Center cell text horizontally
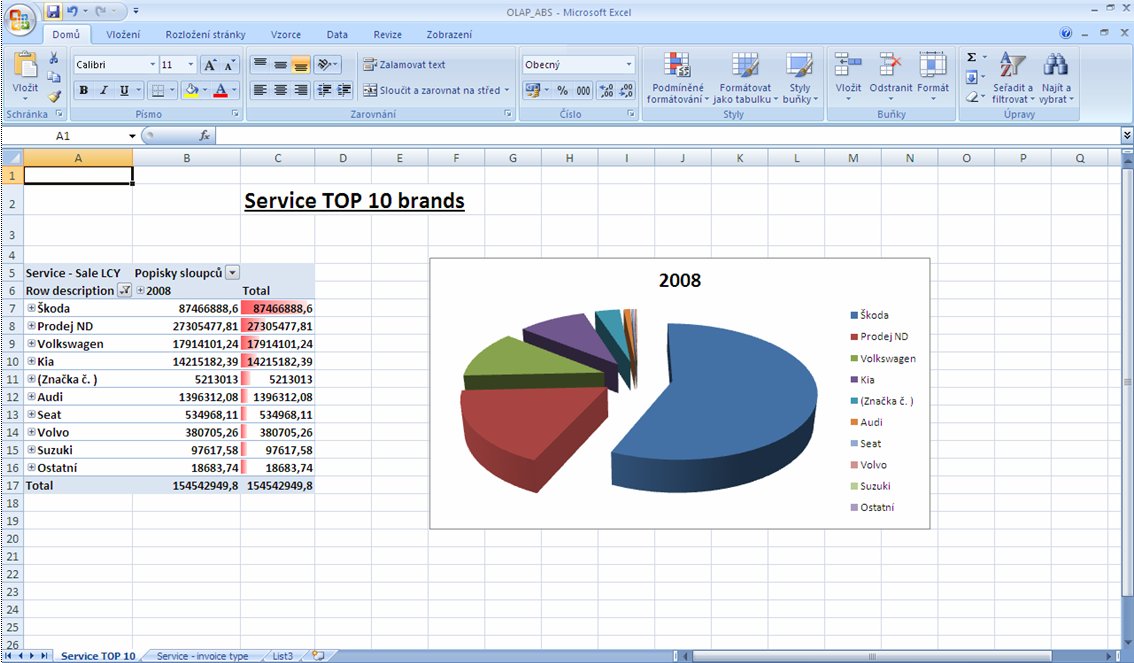The height and width of the screenshot is (663, 1134). [281, 90]
